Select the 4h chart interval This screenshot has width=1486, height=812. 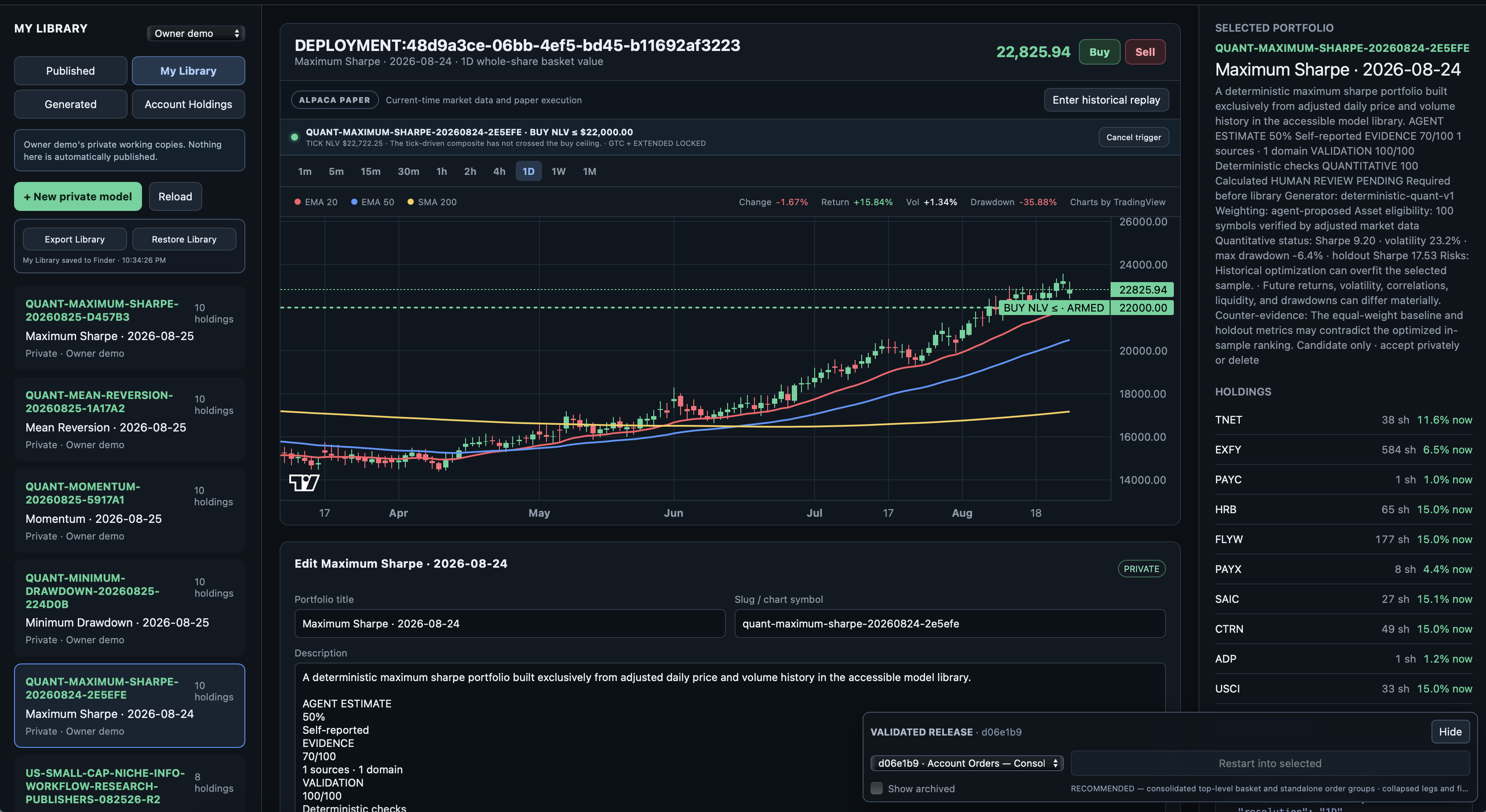[499, 171]
